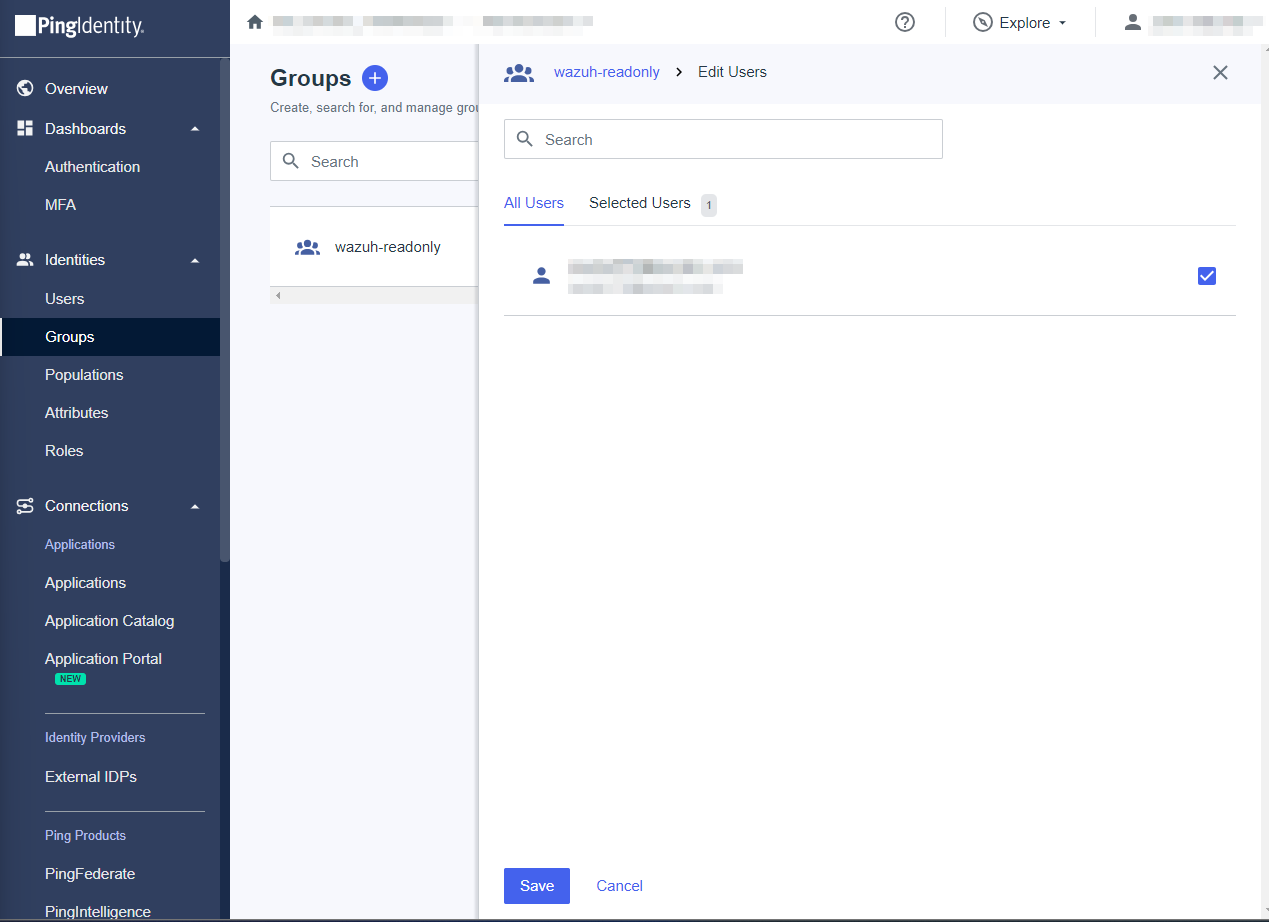The image size is (1269, 922).
Task: Cancel editing users
Action: coord(619,886)
